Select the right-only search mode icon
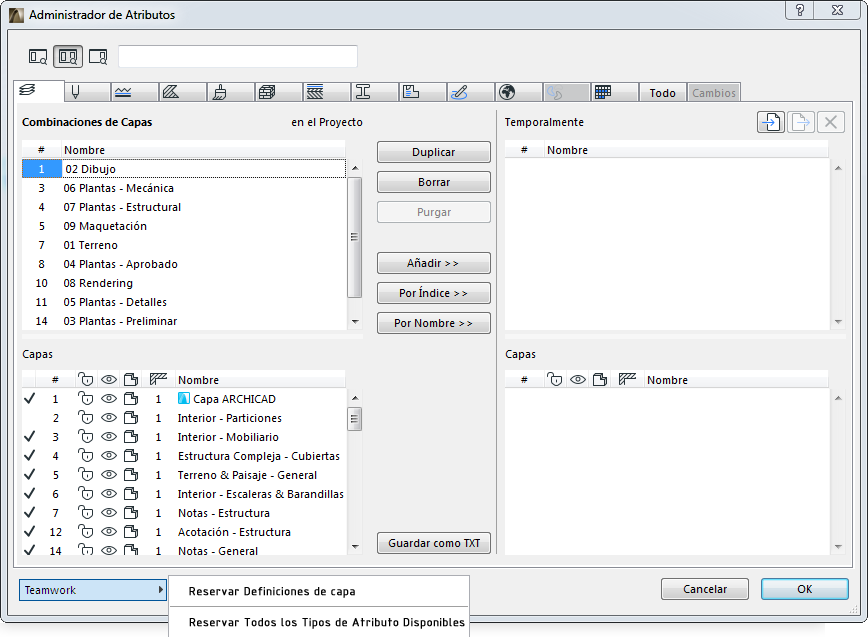Image resolution: width=868 pixels, height=637 pixels. (98, 56)
